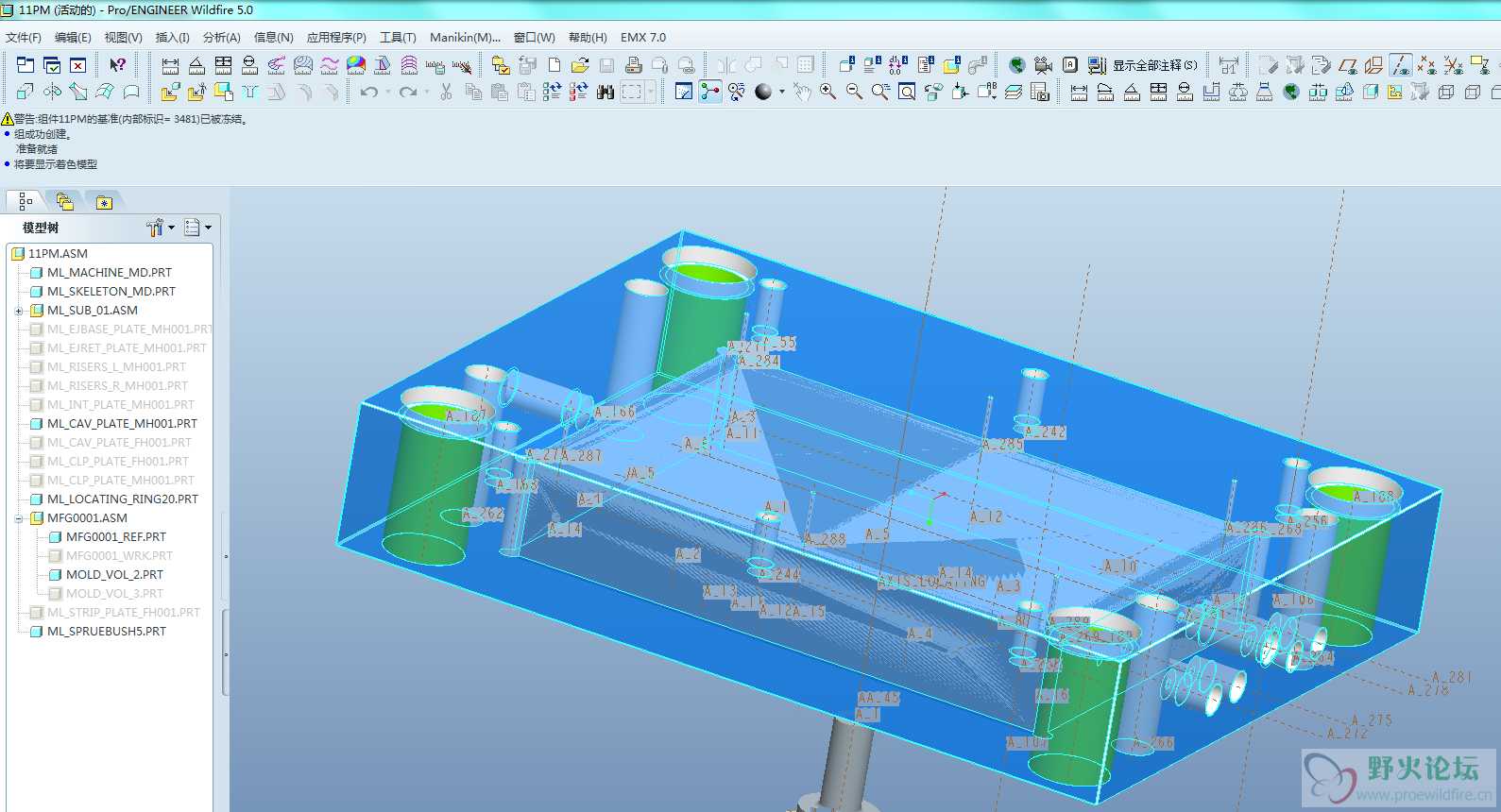The width and height of the screenshot is (1501, 812).
Task: Open the shading sphere dropdown arrow
Action: coord(782,92)
